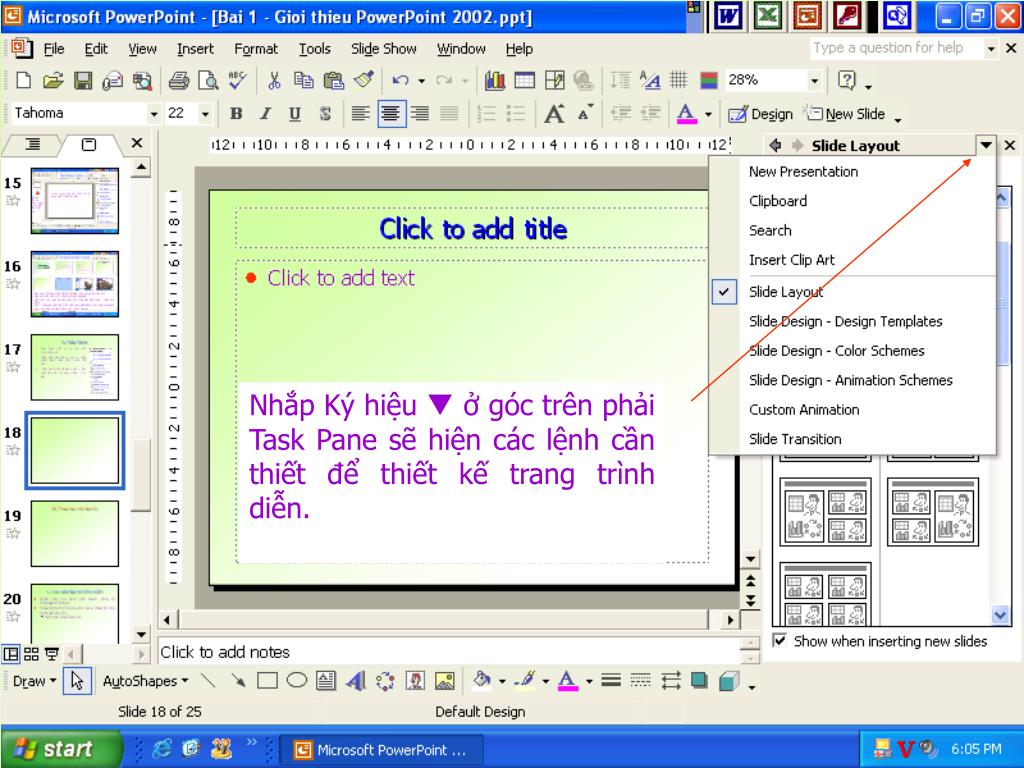Click Microsoft PowerPoint taskbar button
The width and height of the screenshot is (1024, 768).
click(x=381, y=750)
